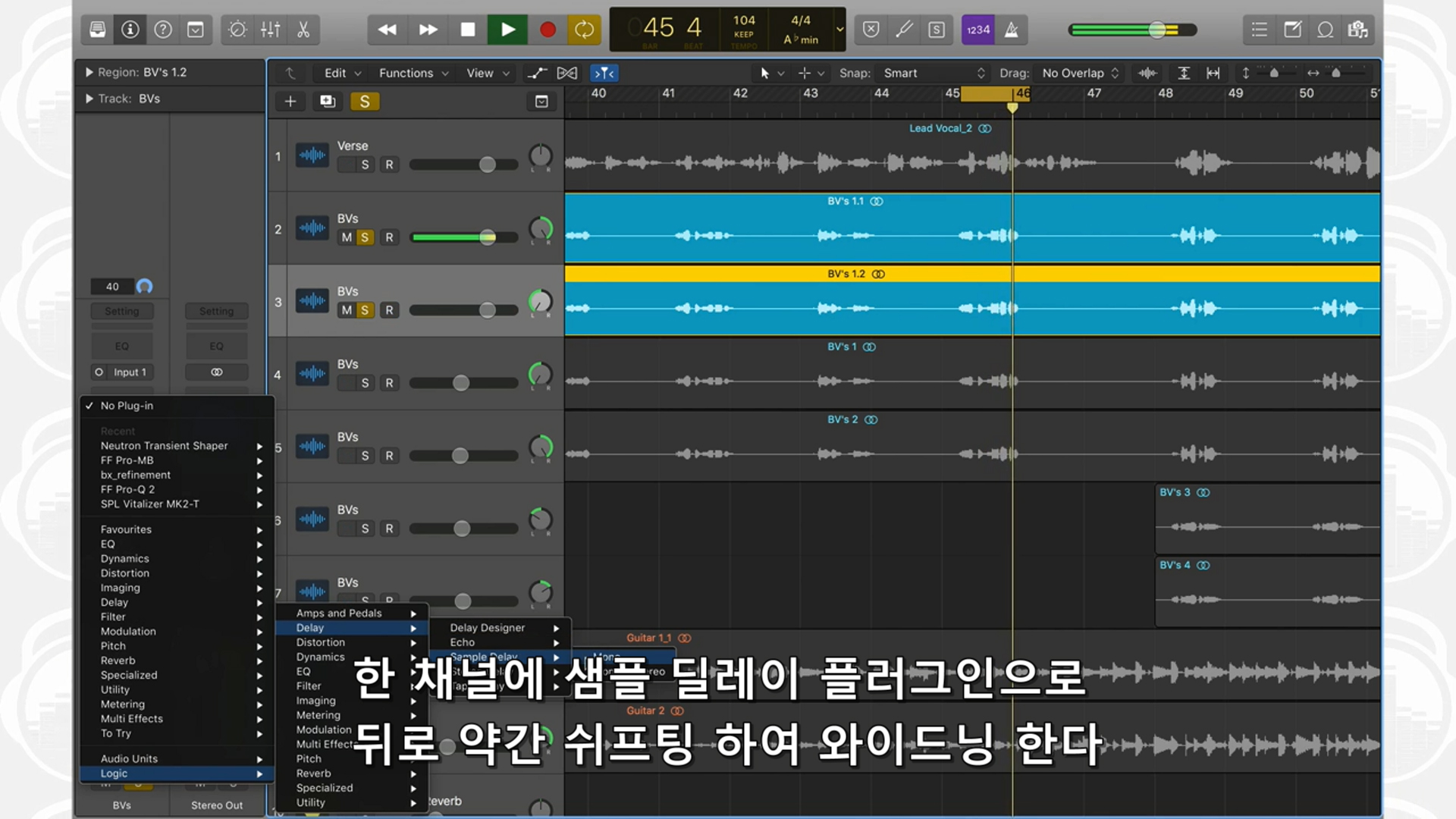Click the Verse track pan knob
The image size is (1456, 819).
(541, 156)
